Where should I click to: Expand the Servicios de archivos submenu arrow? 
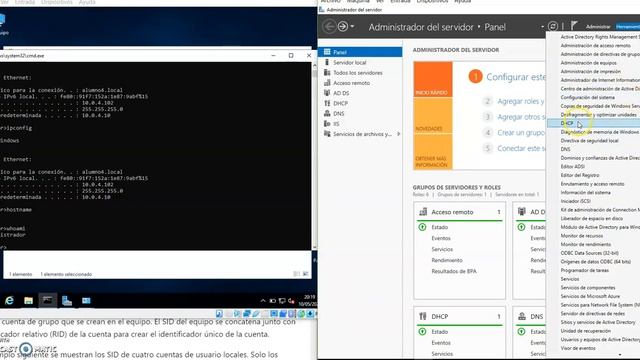click(398, 134)
